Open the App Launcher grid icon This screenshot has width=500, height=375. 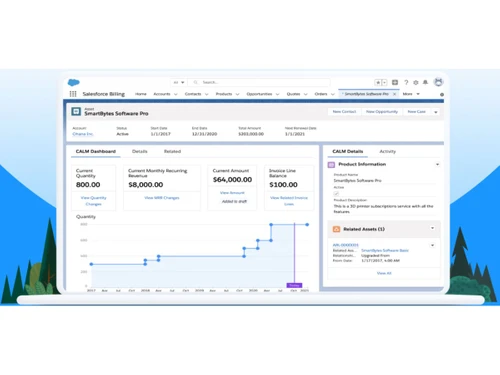click(x=73, y=94)
